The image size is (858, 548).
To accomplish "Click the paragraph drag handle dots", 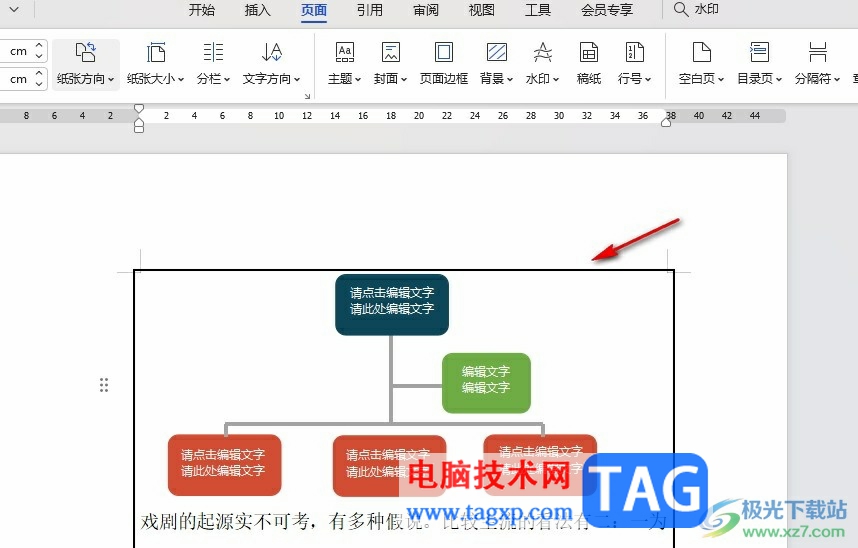I will [x=104, y=385].
